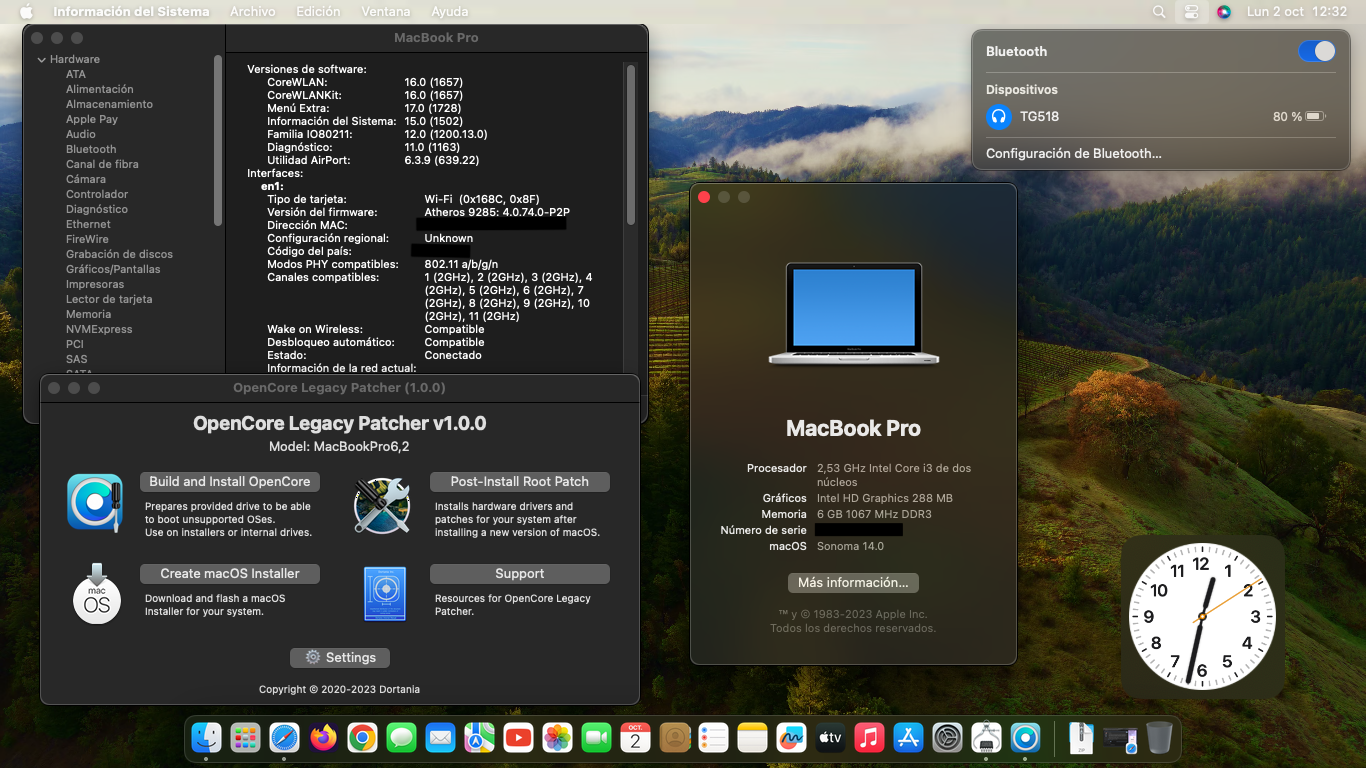The height and width of the screenshot is (768, 1366).
Task: Select Memoria in the Hardware sidebar
Action: click(88, 314)
